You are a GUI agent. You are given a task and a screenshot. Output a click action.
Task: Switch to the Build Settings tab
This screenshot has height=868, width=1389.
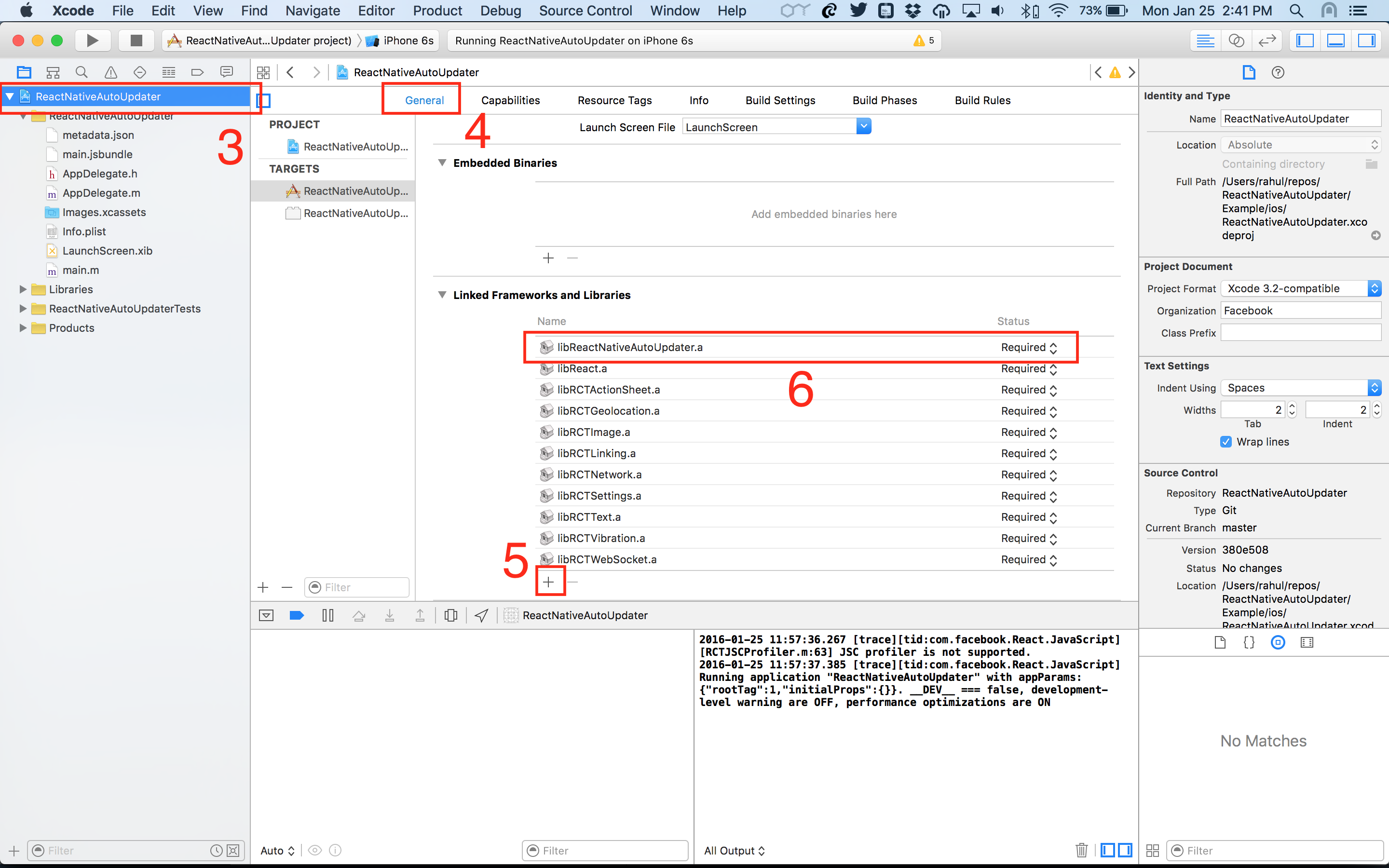click(779, 99)
